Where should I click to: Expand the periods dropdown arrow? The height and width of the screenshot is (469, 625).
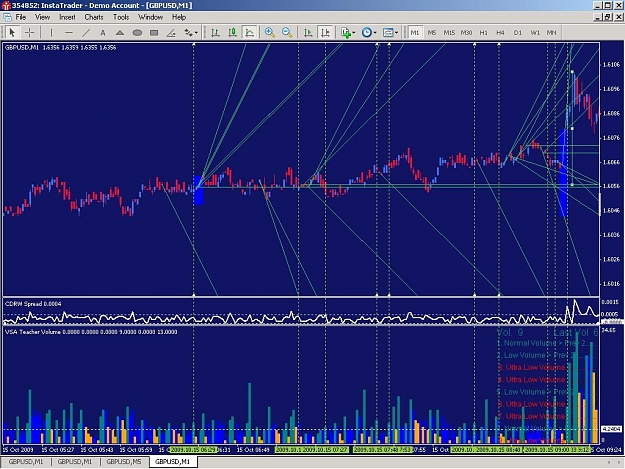[x=375, y=33]
